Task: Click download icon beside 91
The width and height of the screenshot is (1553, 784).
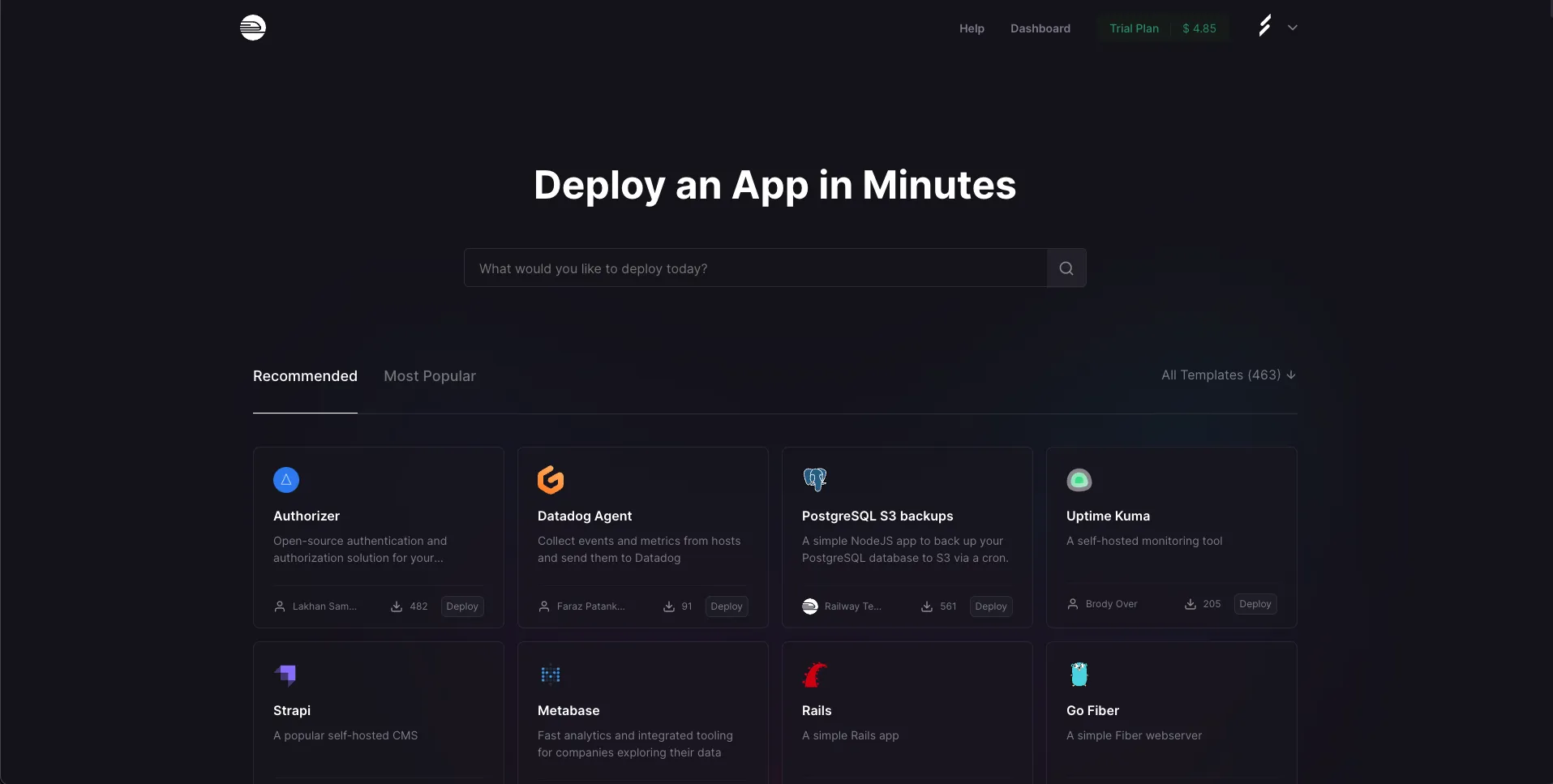Action: 669,606
